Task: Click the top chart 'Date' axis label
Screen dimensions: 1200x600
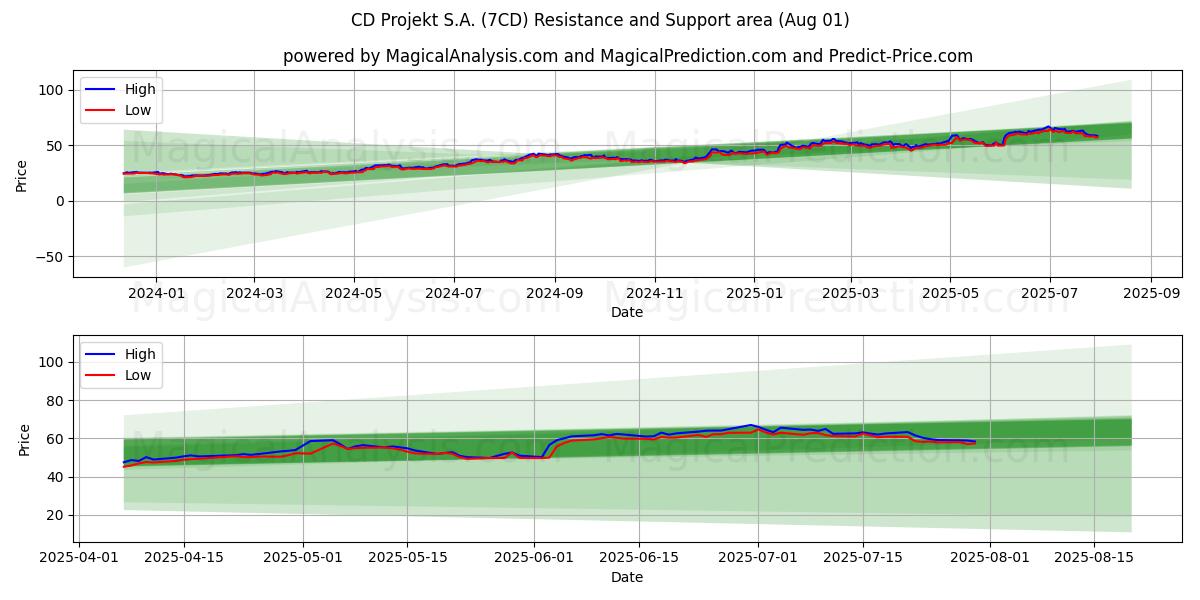Action: coord(627,312)
